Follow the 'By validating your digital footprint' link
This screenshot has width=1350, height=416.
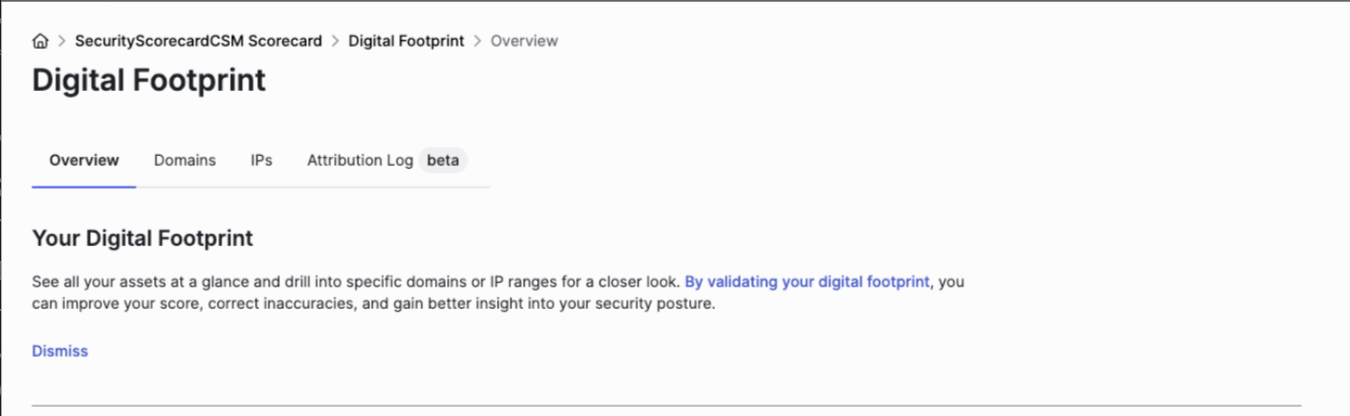(x=808, y=282)
